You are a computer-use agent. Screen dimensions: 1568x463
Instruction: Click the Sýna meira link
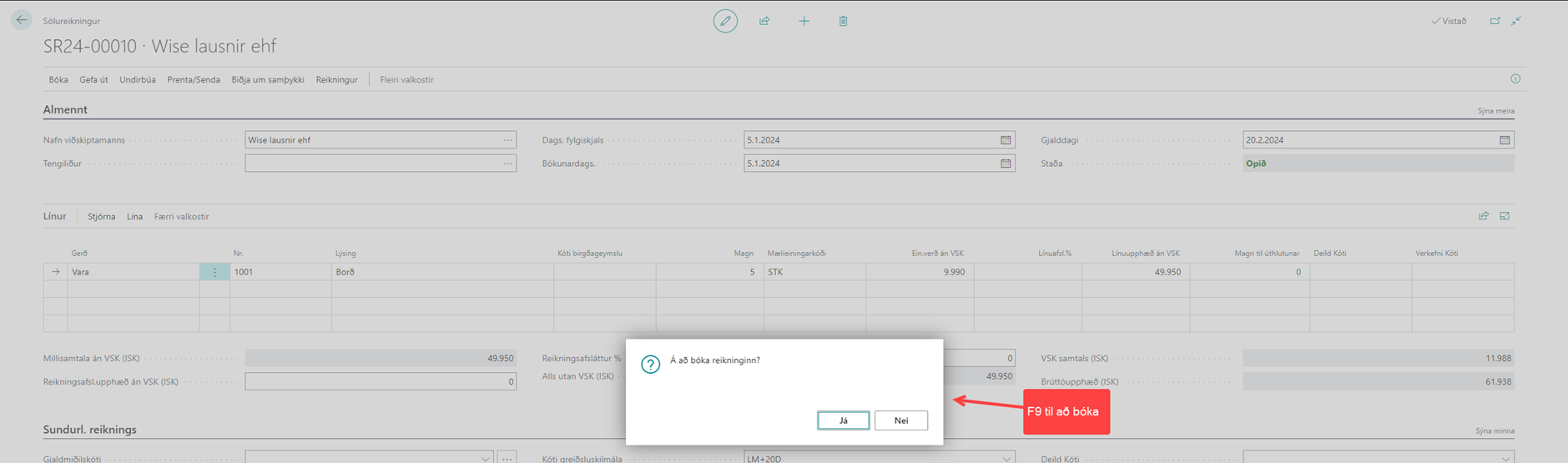pos(1495,111)
